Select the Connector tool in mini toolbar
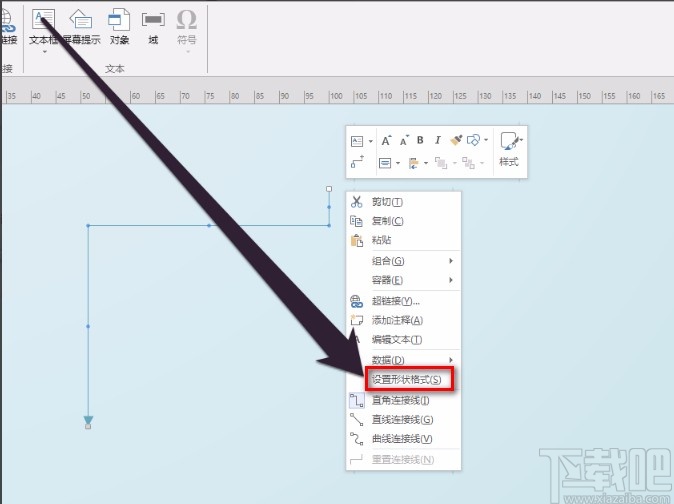The width and height of the screenshot is (674, 504). click(358, 162)
